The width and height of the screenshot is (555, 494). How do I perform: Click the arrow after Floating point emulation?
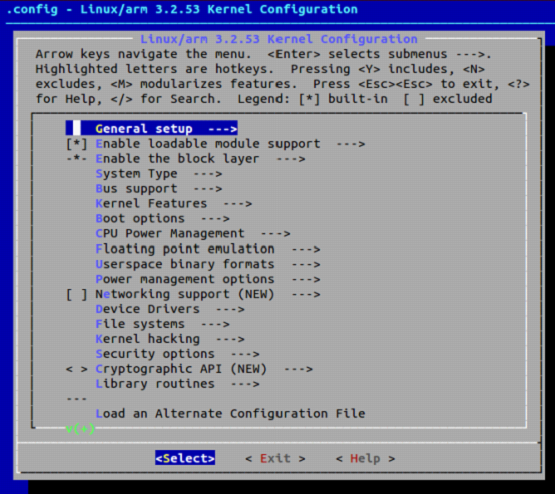(306, 249)
